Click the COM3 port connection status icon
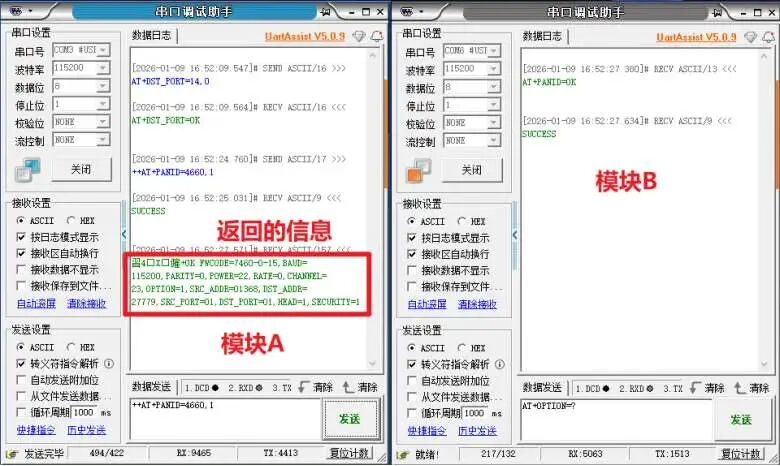 (x=27, y=170)
